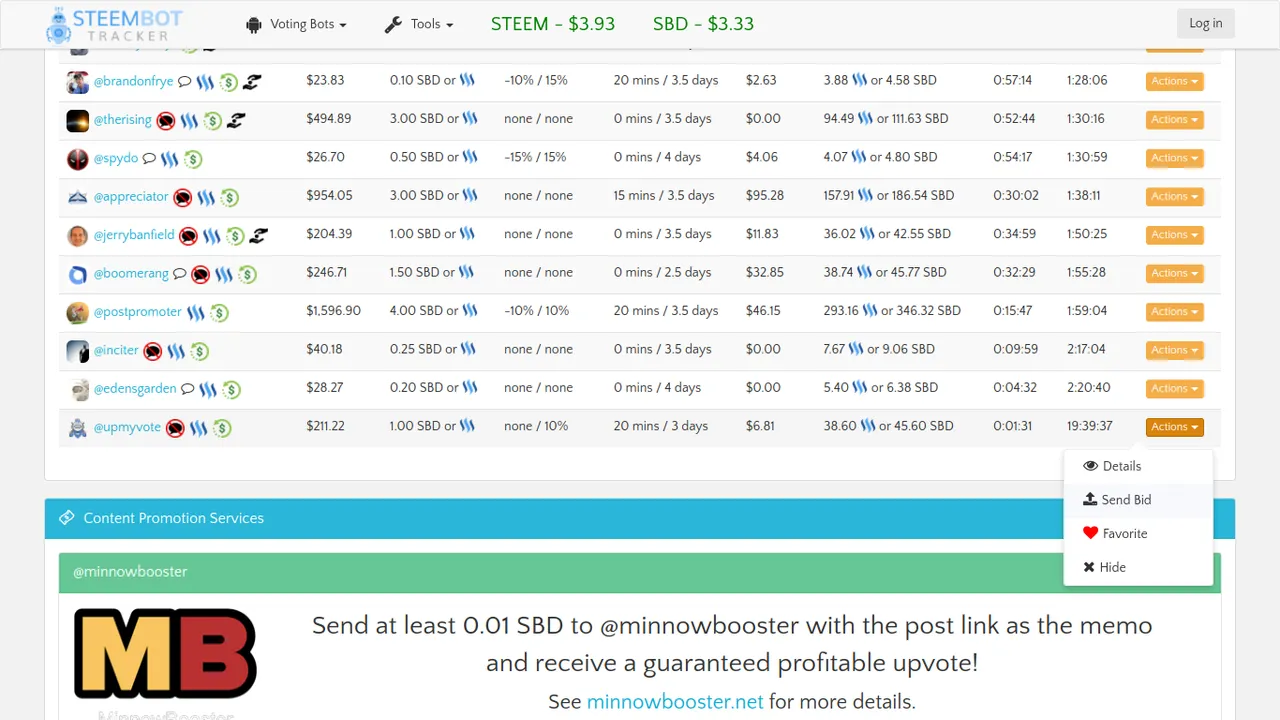
Task: Click the Log in button
Action: pos(1205,24)
